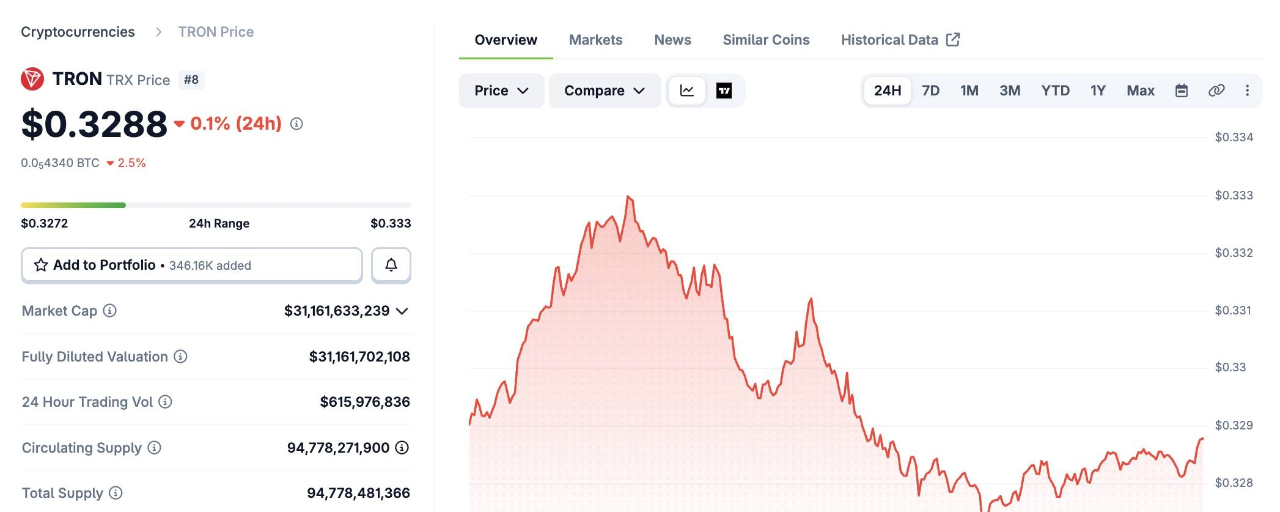The width and height of the screenshot is (1280, 512).
Task: Click the $0.3288 price value
Action: (x=94, y=124)
